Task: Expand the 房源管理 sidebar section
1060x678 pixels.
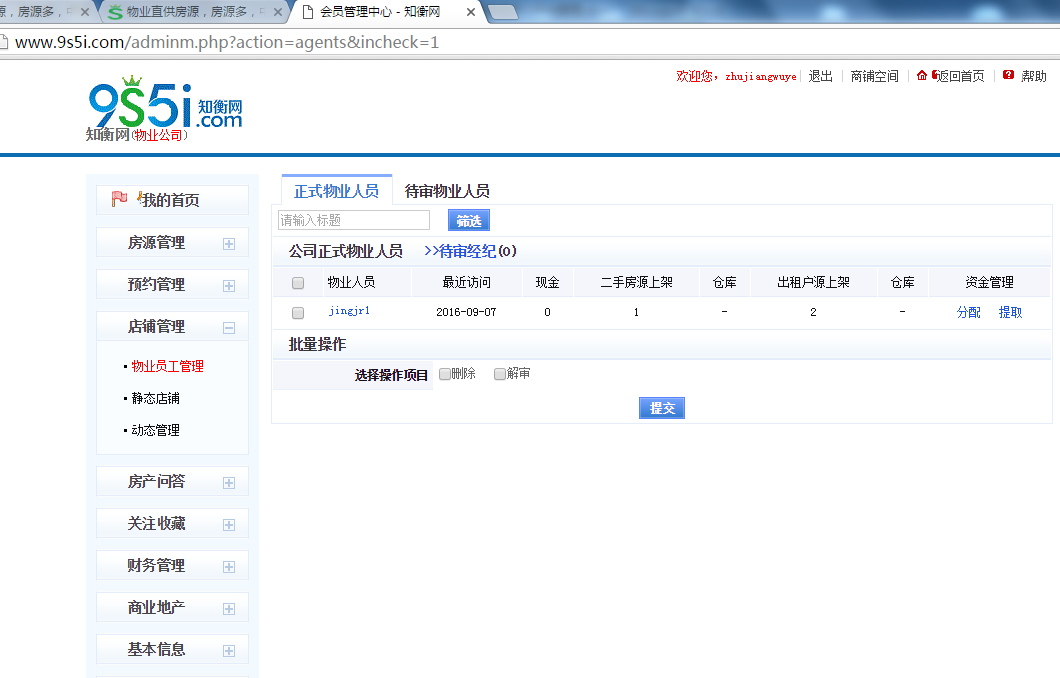Action: (230, 242)
